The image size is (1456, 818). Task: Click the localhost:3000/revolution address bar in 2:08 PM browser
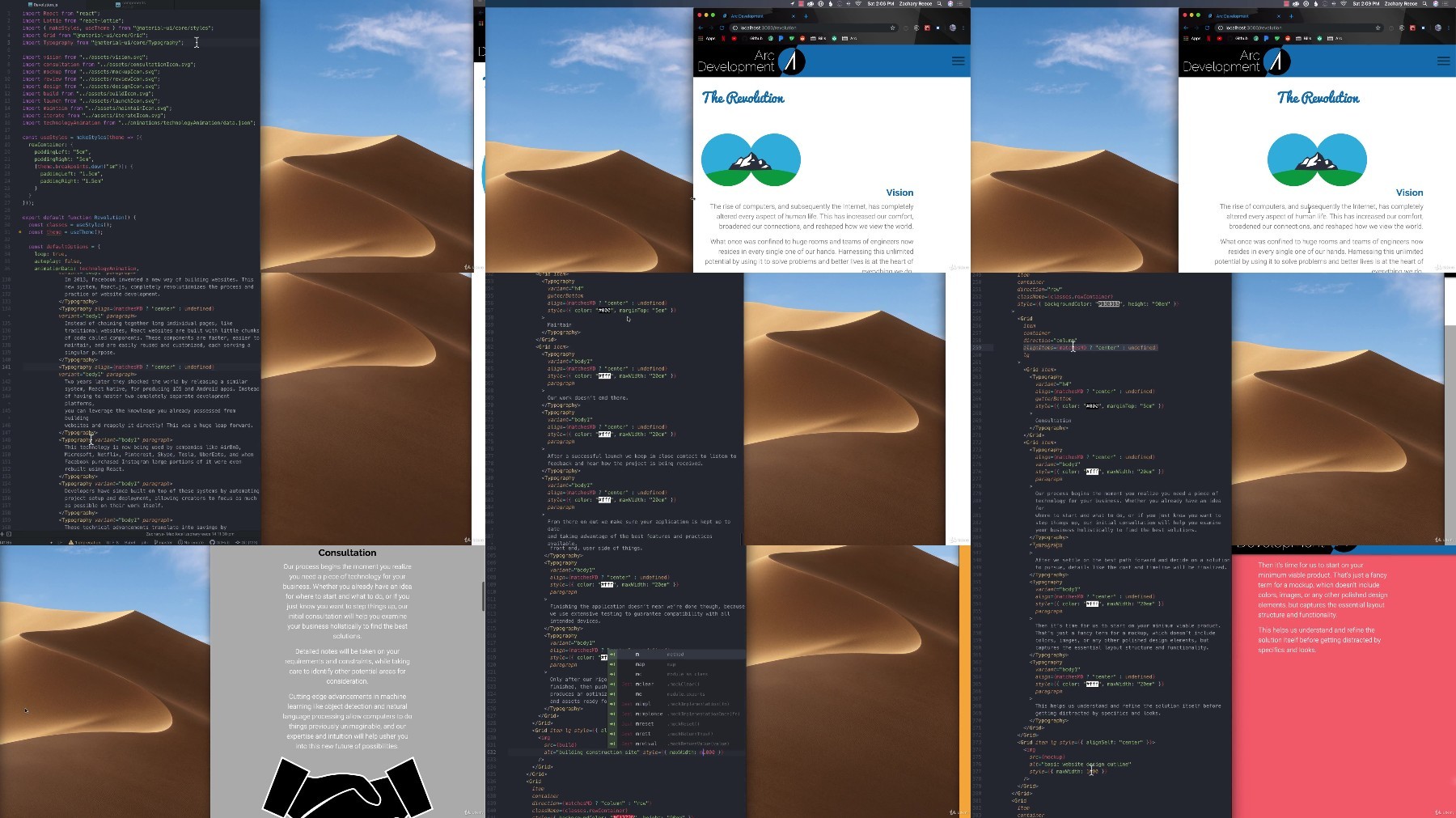pos(814,28)
